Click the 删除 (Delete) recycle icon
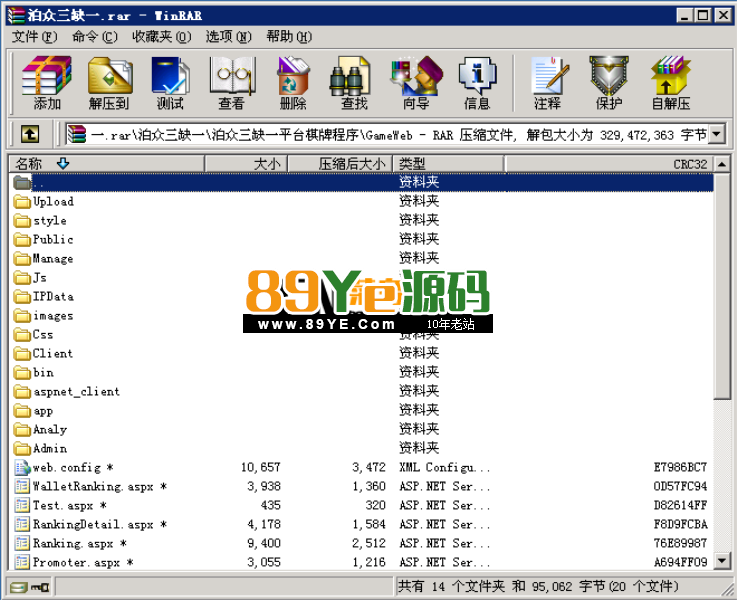 [293, 83]
